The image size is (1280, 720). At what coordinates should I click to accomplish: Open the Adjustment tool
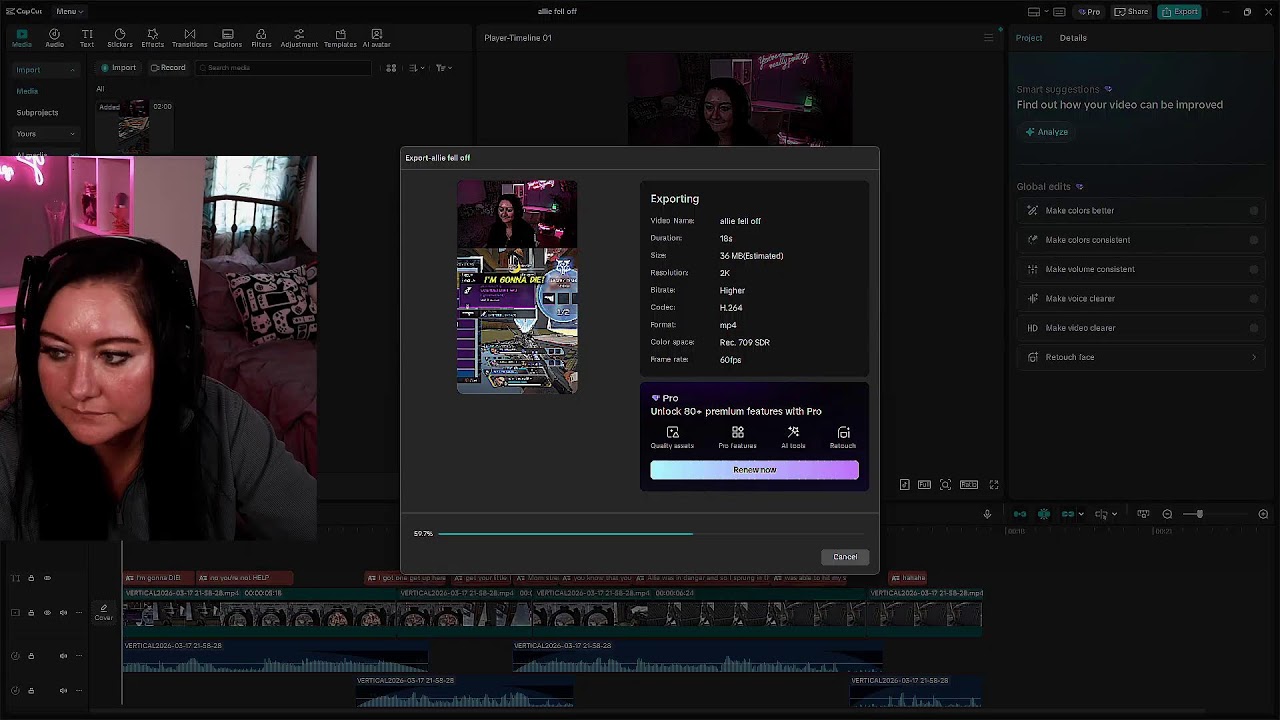(x=299, y=38)
